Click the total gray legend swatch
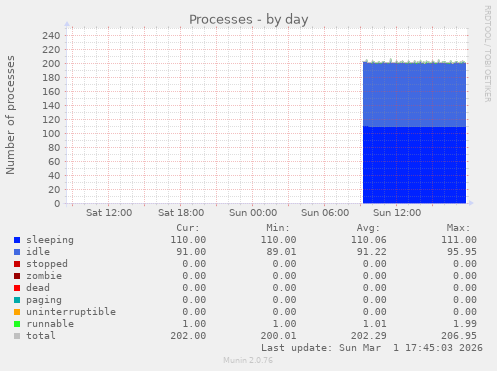The width and height of the screenshot is (497, 371). (x=17, y=336)
